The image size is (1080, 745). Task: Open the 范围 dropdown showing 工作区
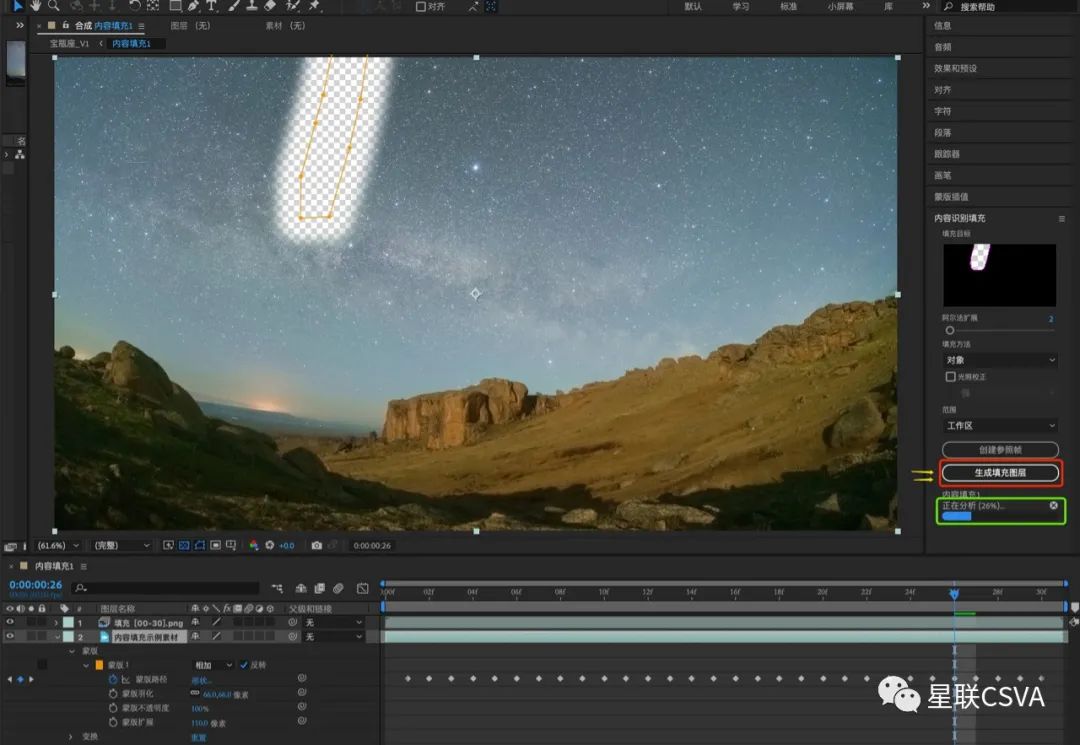click(999, 426)
